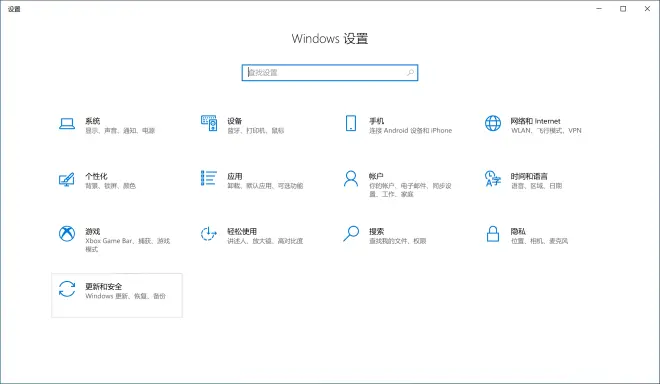Open the 系统 laptop icon
Viewport: 660px width, 384px height.
tap(67, 123)
